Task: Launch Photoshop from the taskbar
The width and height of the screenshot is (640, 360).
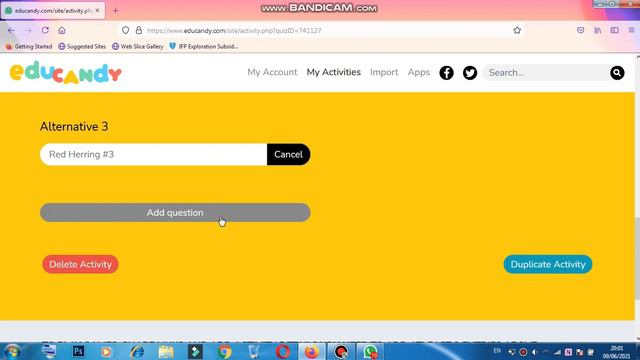Action: [x=78, y=351]
